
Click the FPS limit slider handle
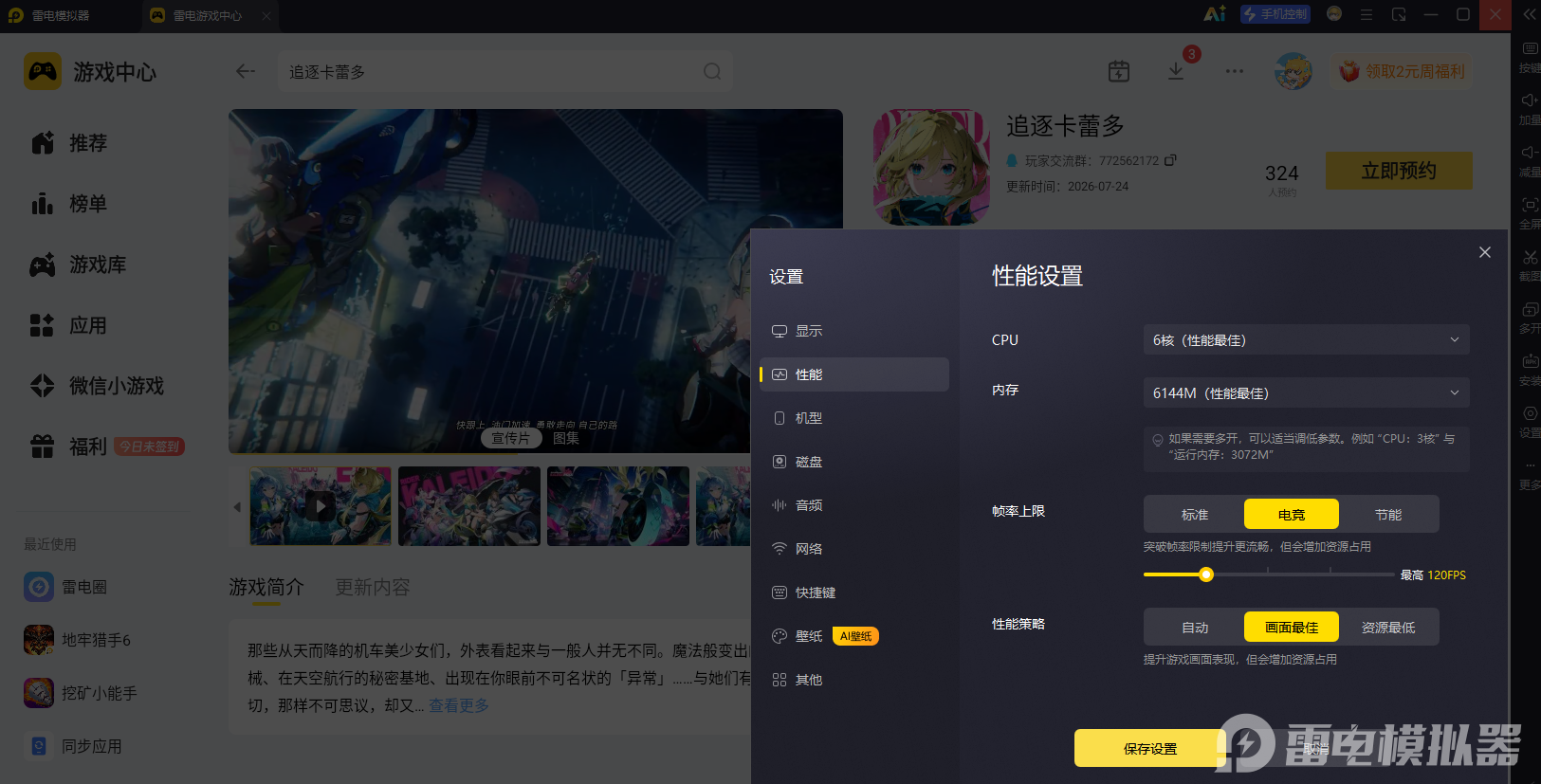tap(1206, 574)
